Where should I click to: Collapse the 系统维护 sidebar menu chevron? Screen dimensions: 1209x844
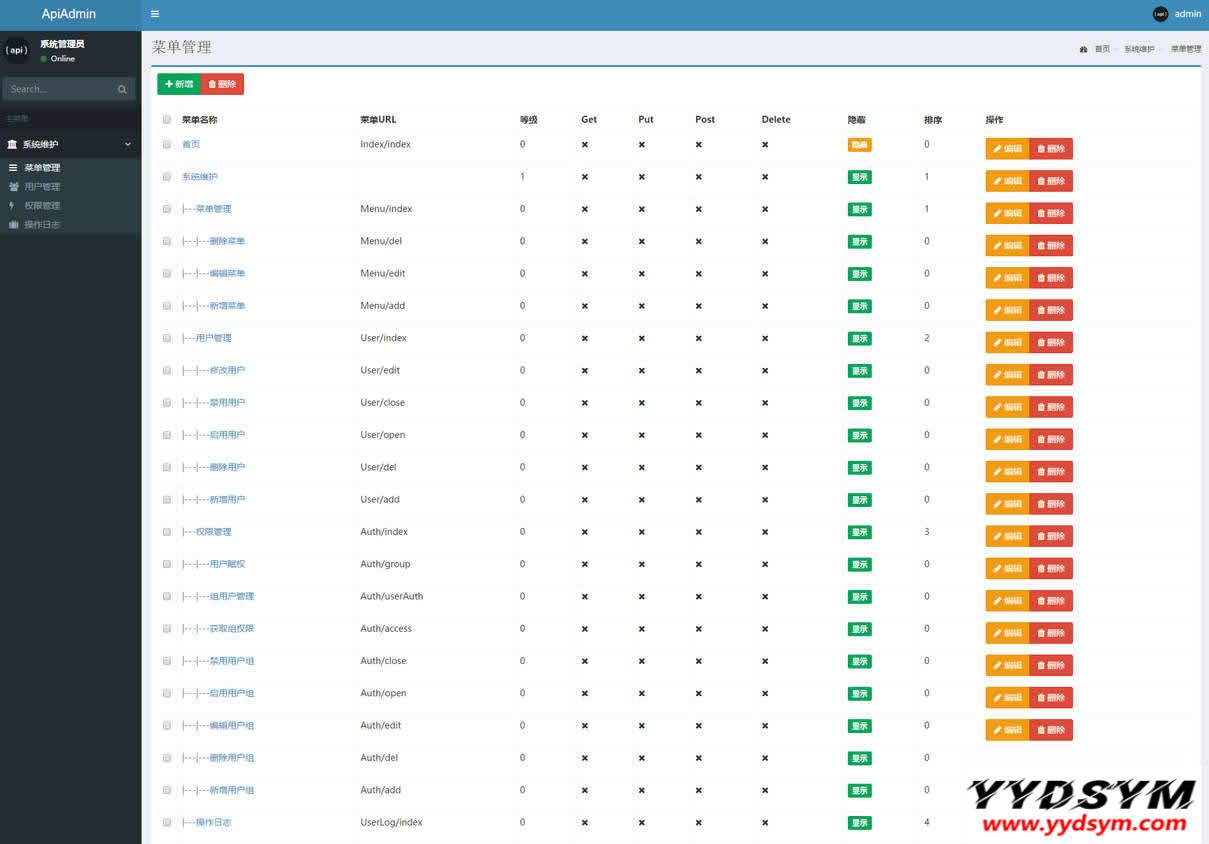click(x=127, y=144)
